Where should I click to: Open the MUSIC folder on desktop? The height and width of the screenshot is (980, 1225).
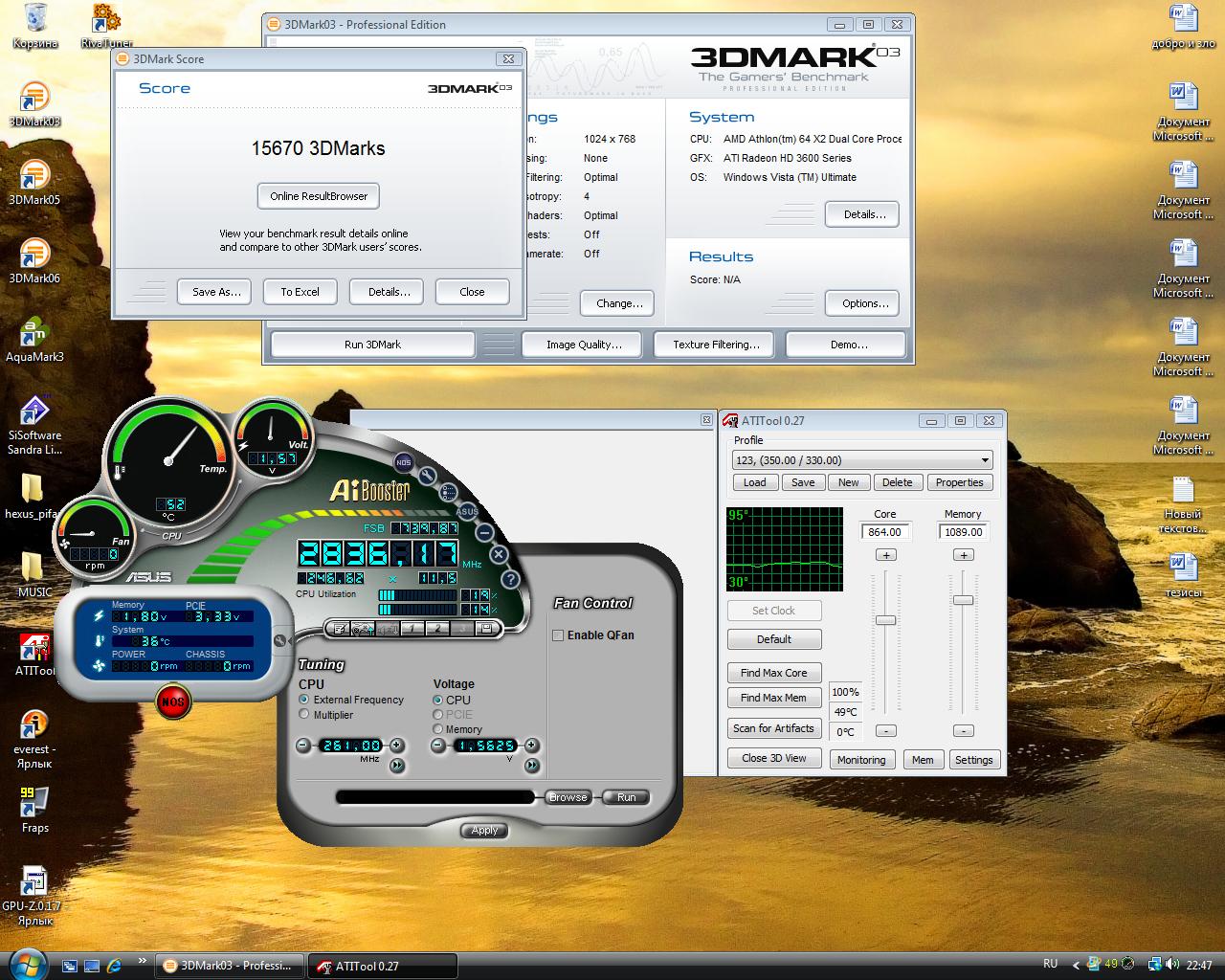pyautogui.click(x=34, y=575)
